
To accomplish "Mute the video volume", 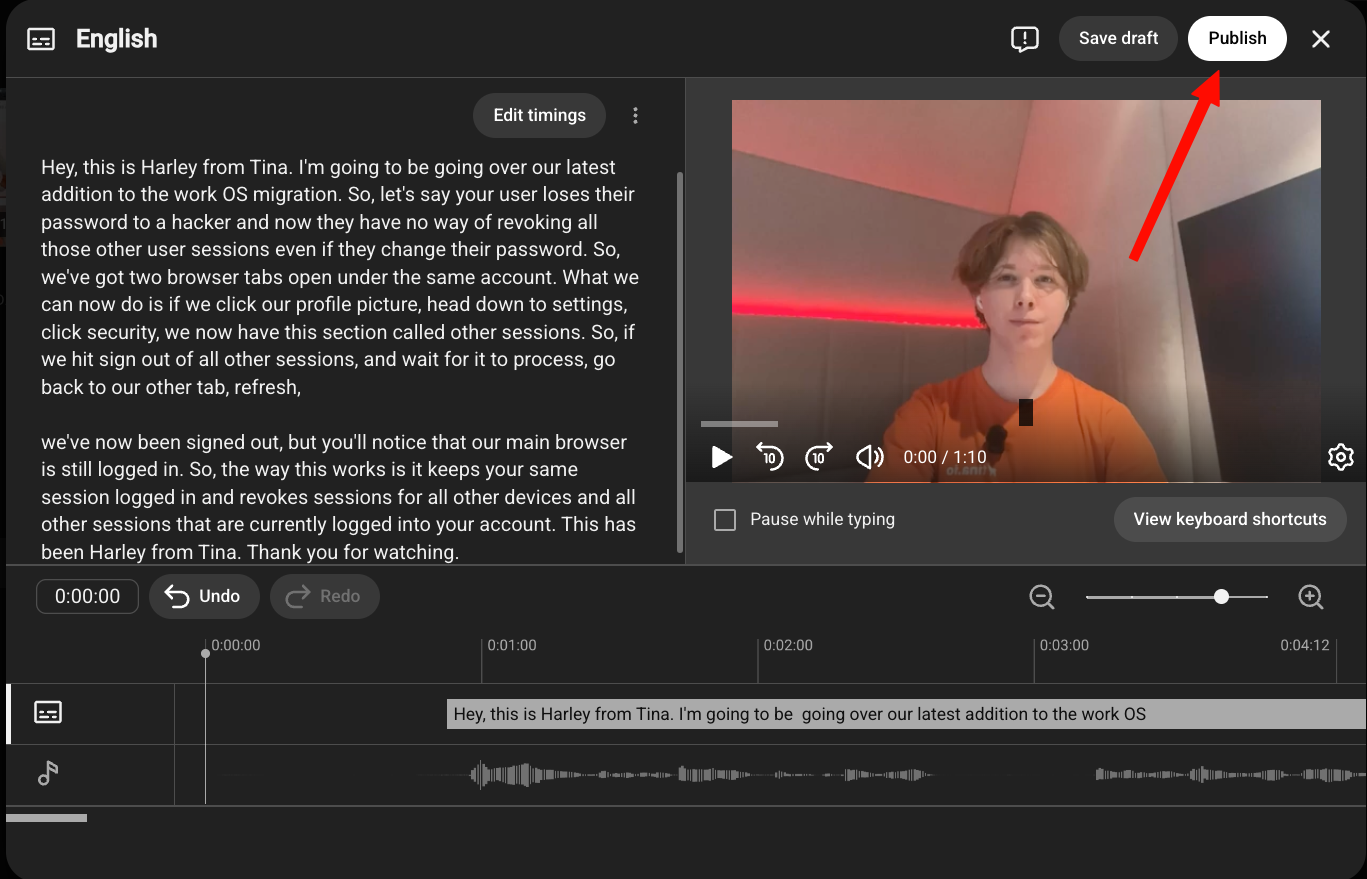I will click(870, 457).
